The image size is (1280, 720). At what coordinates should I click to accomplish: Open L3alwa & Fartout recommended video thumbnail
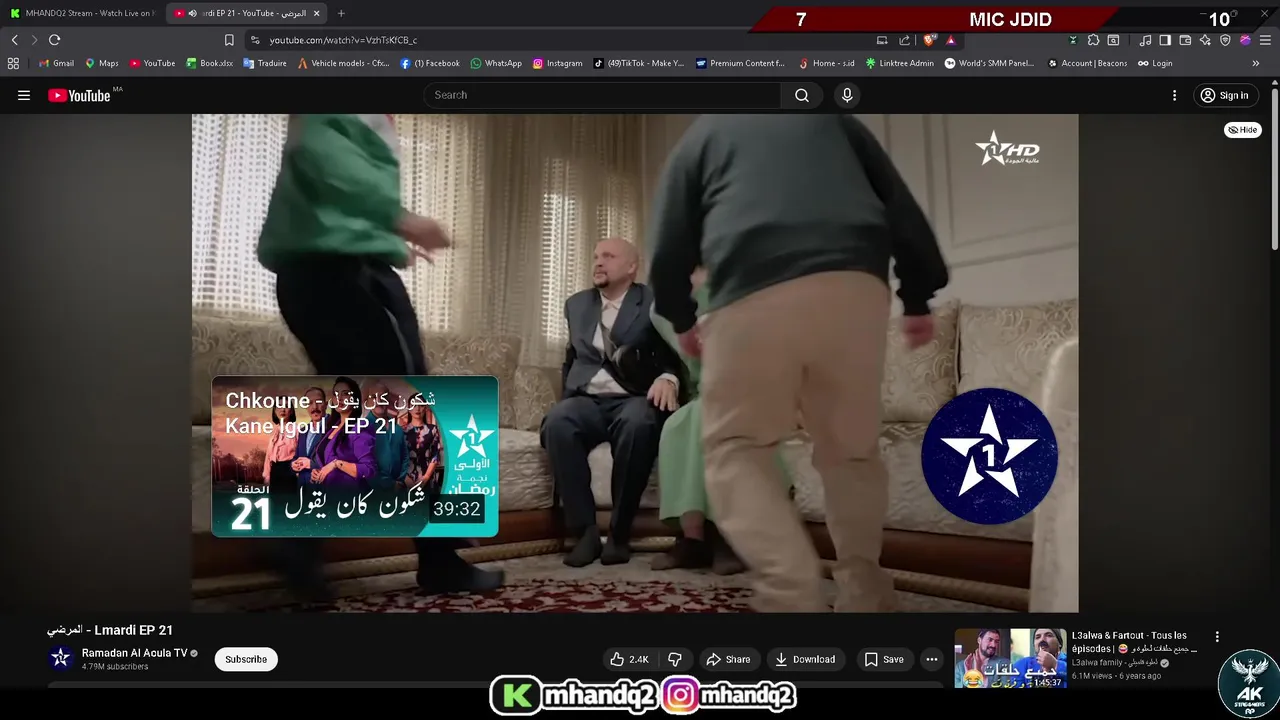[x=1010, y=658]
